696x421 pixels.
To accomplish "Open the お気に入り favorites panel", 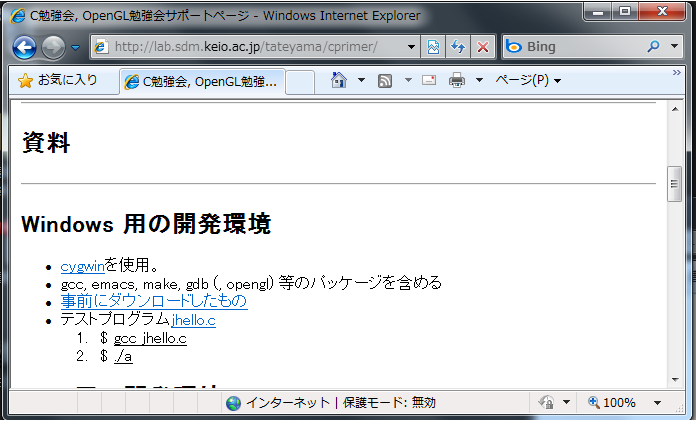I will click(x=58, y=80).
